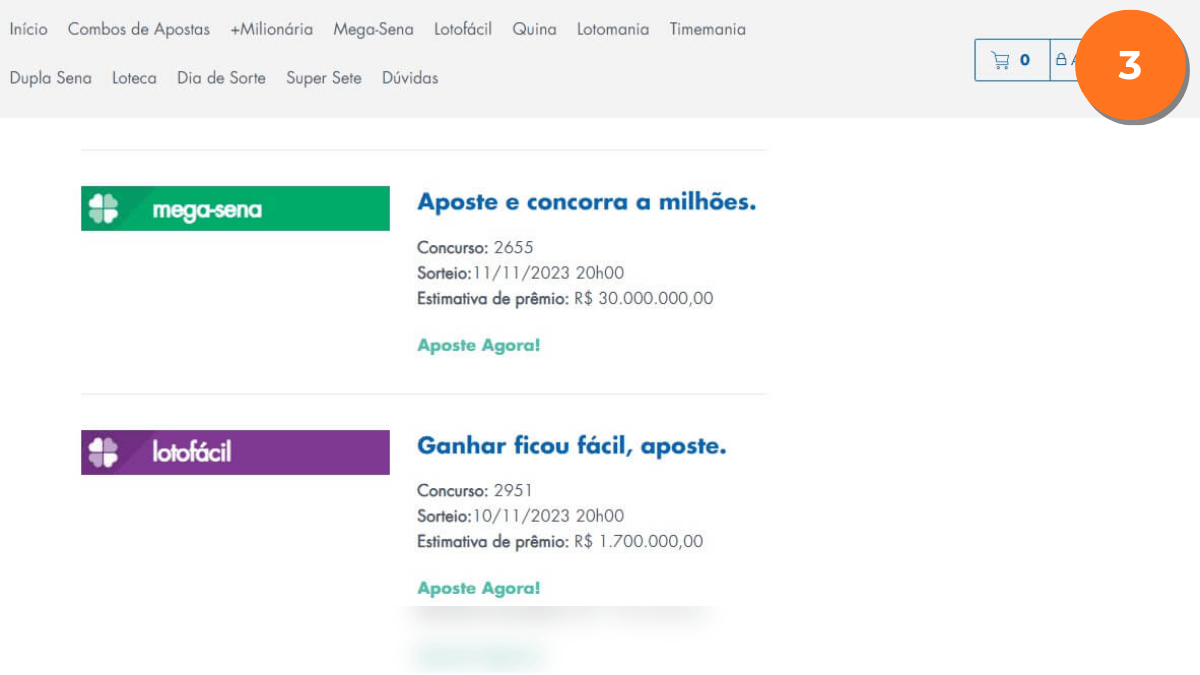Screen dimensions: 1200x675
Task: Select +Milionária in the top menu
Action: coord(271,30)
